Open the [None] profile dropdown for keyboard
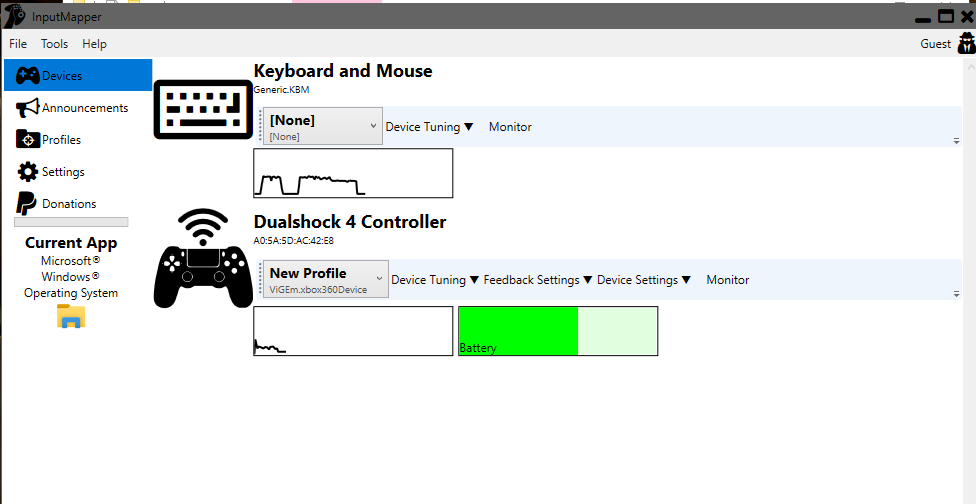This screenshot has height=504, width=976. (x=322, y=127)
